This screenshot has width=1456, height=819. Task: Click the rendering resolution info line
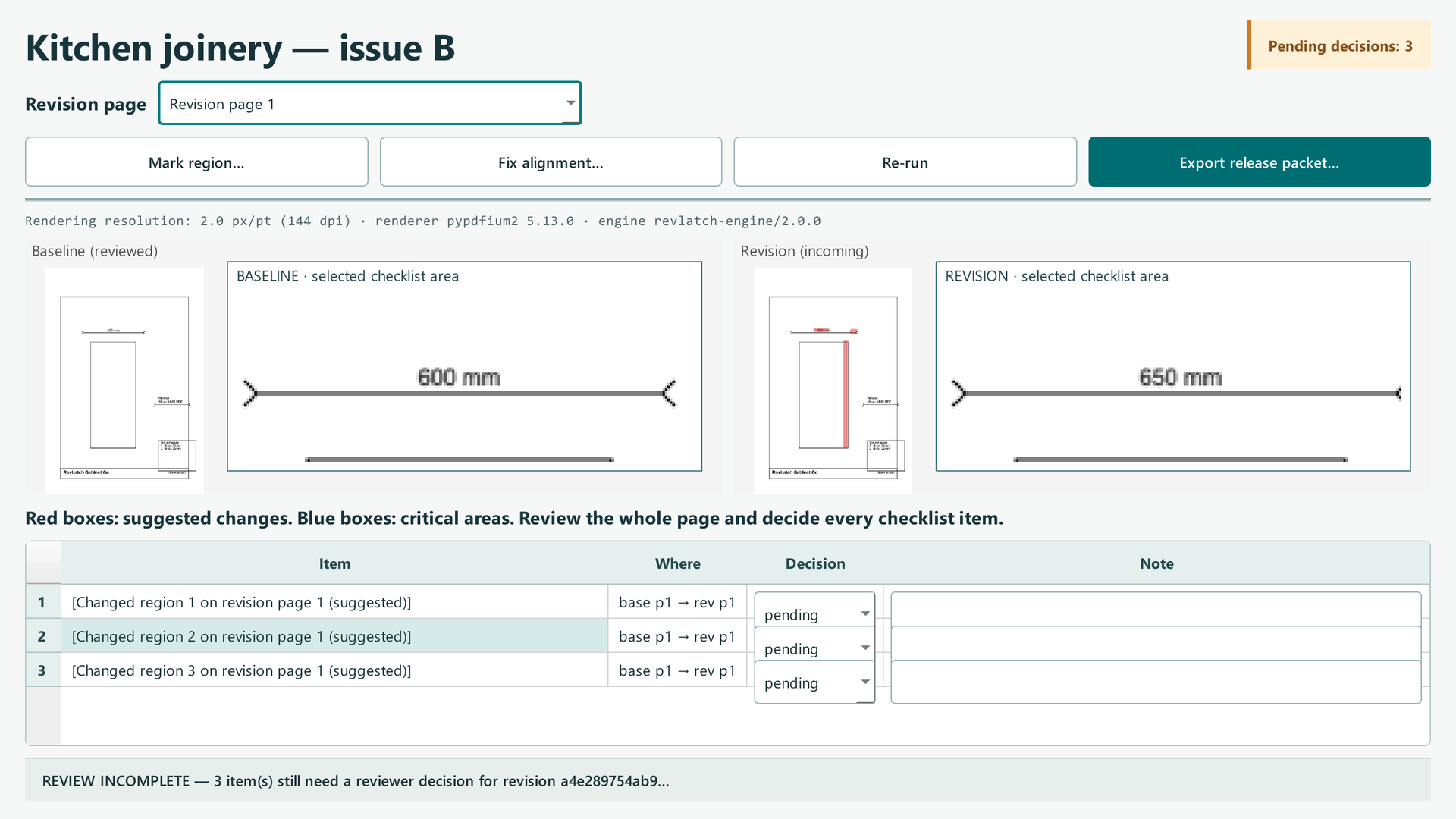coord(423,221)
